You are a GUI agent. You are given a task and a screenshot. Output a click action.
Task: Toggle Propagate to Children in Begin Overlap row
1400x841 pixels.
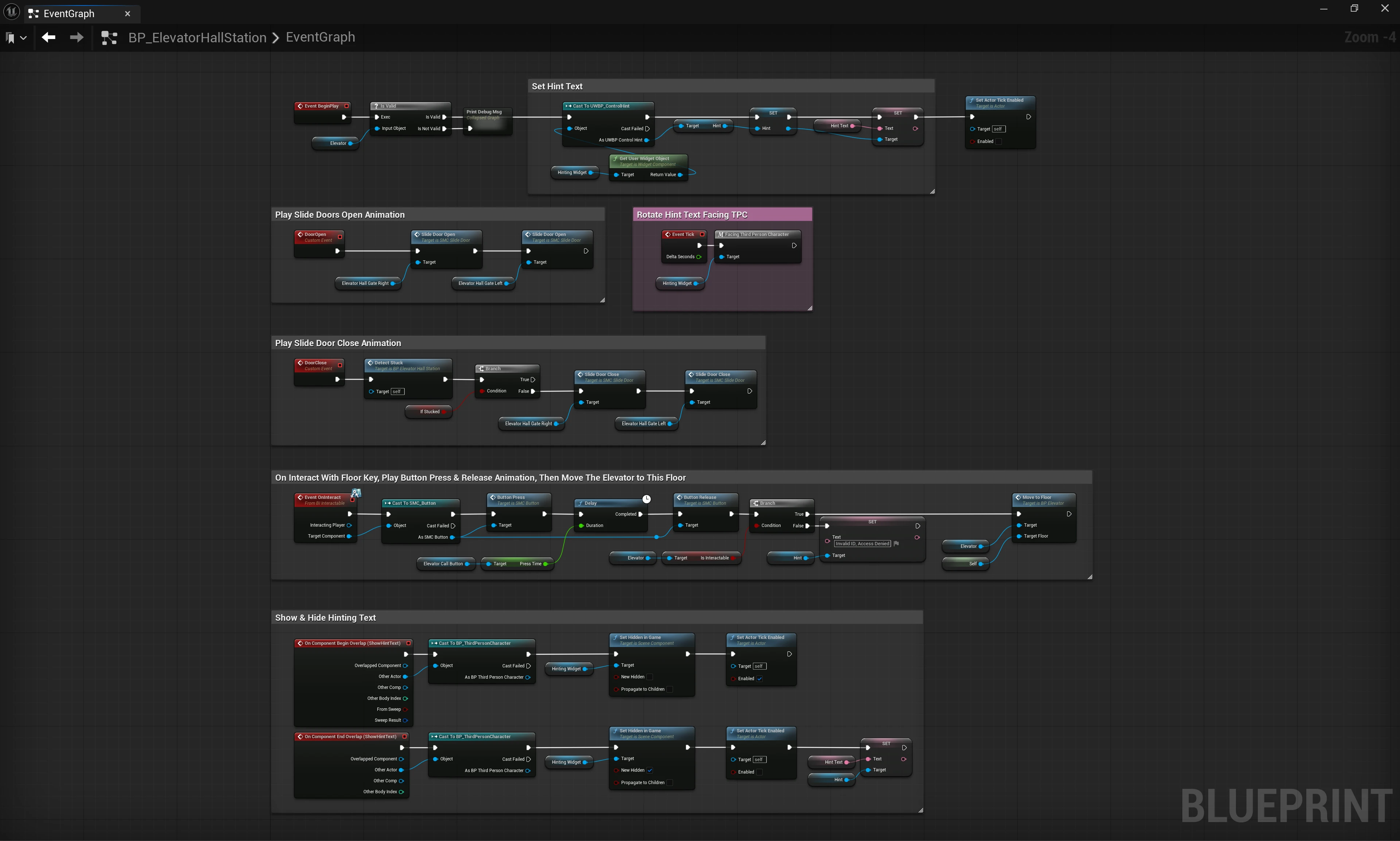669,689
